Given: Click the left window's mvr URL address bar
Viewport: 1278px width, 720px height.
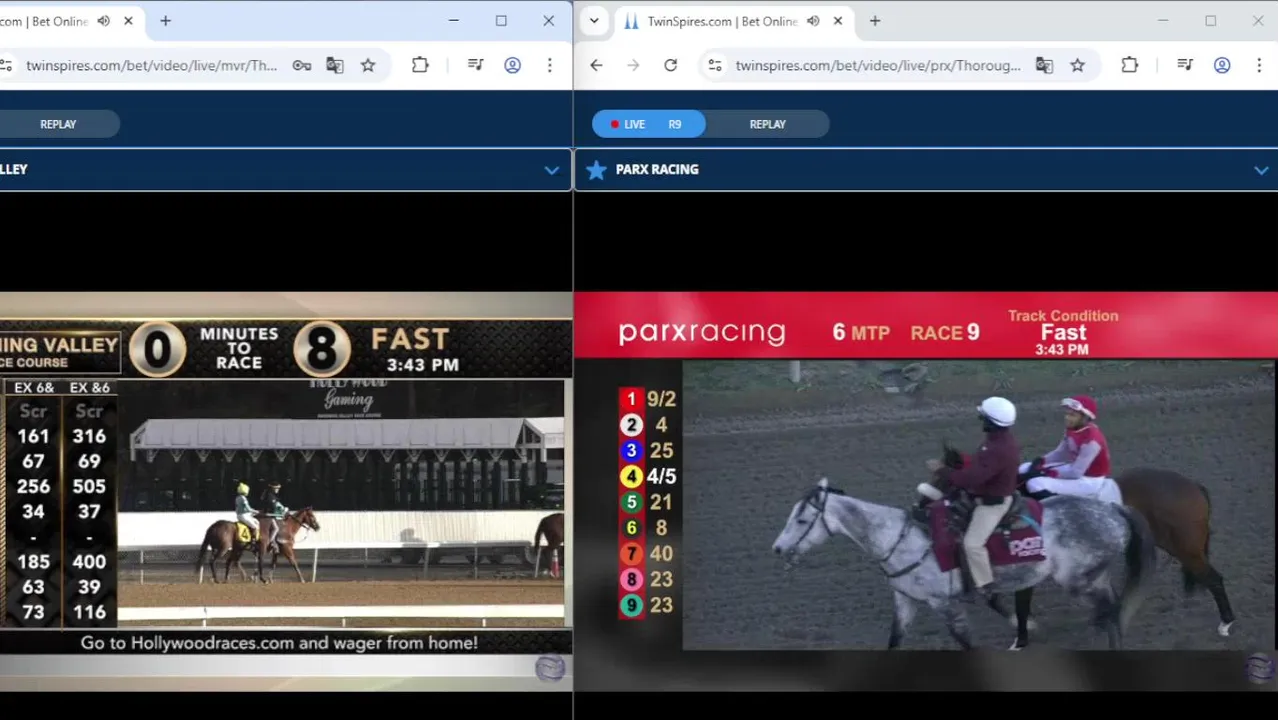Looking at the screenshot, I should [x=151, y=65].
